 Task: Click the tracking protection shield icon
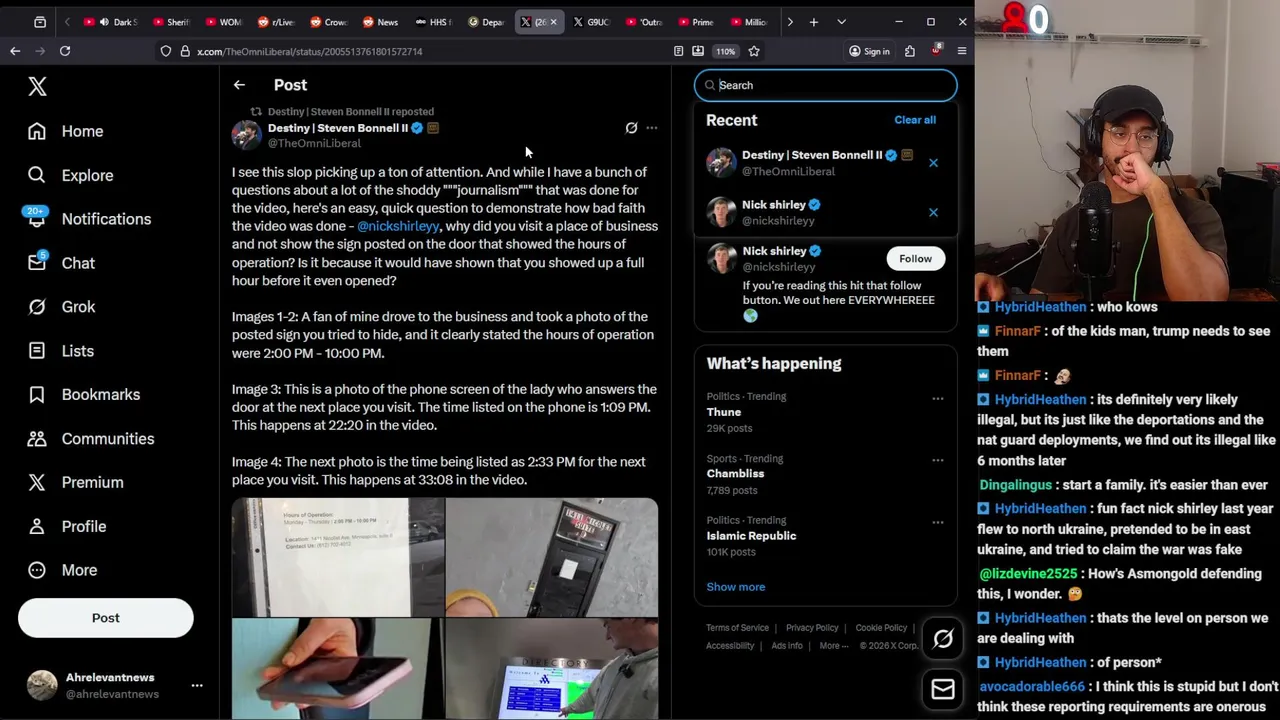point(166,51)
